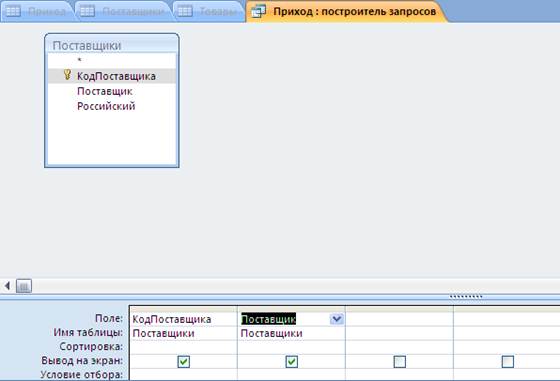The height and width of the screenshot is (381, 560).
Task: Click the query designer icon on active tab
Action: 259,11
